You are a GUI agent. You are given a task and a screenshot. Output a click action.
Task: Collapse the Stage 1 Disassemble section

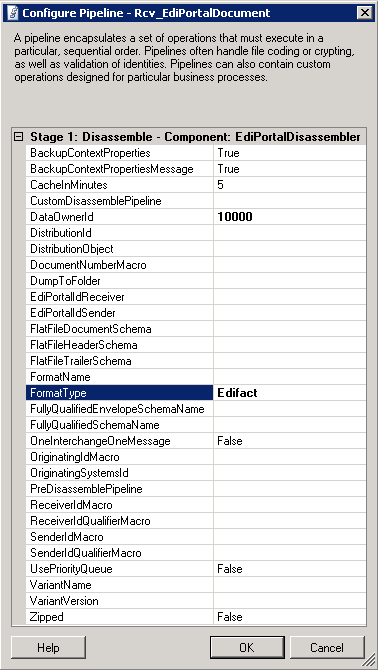click(18, 137)
